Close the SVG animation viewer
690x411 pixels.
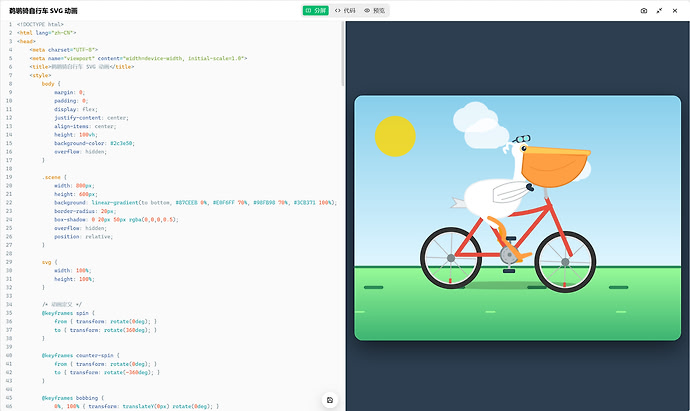point(675,11)
